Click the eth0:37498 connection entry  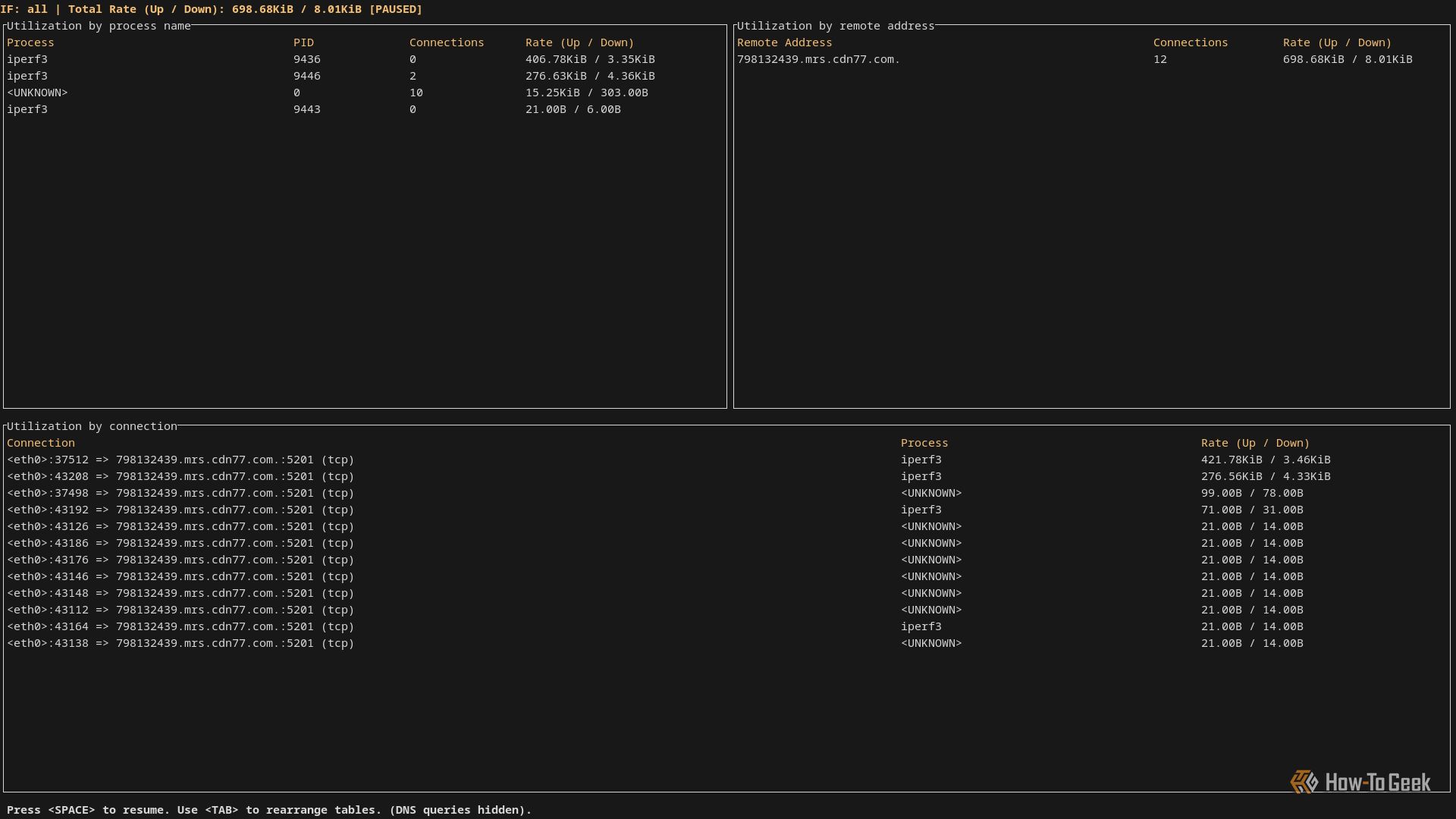point(180,493)
